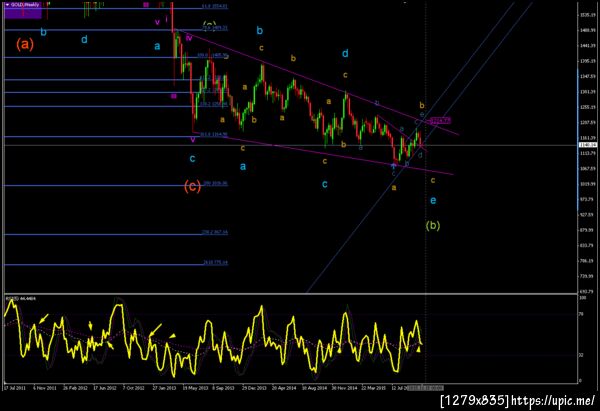Image resolution: width=600 pixels, height=411 pixels.
Task: Select the green (b) wave label at the bottom
Action: 433,225
